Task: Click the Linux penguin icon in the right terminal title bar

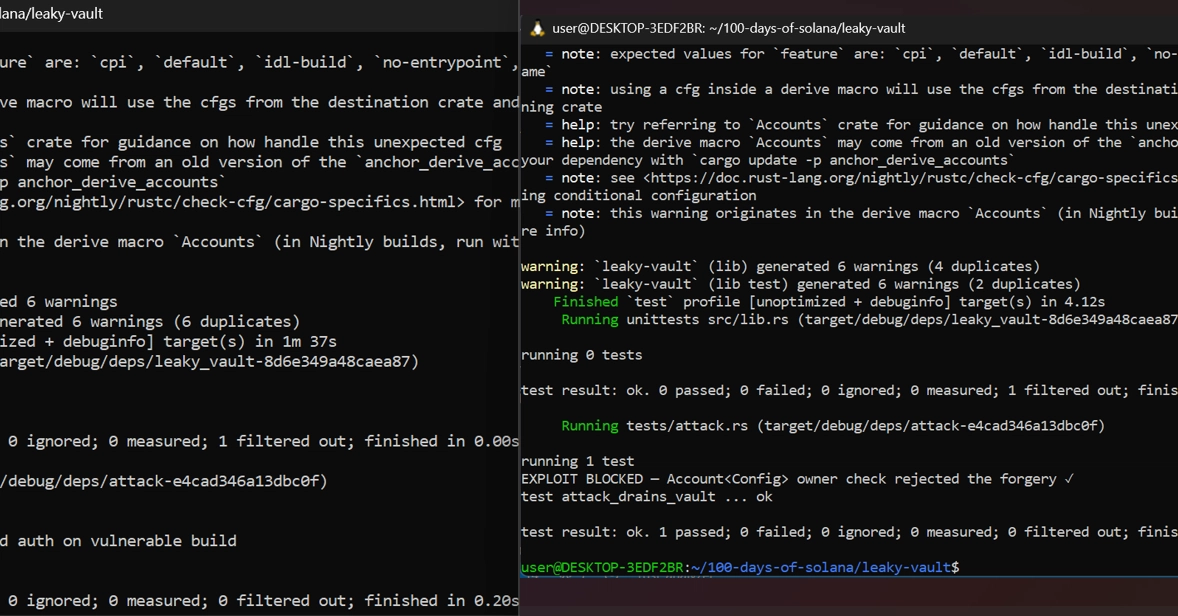Action: (x=537, y=29)
